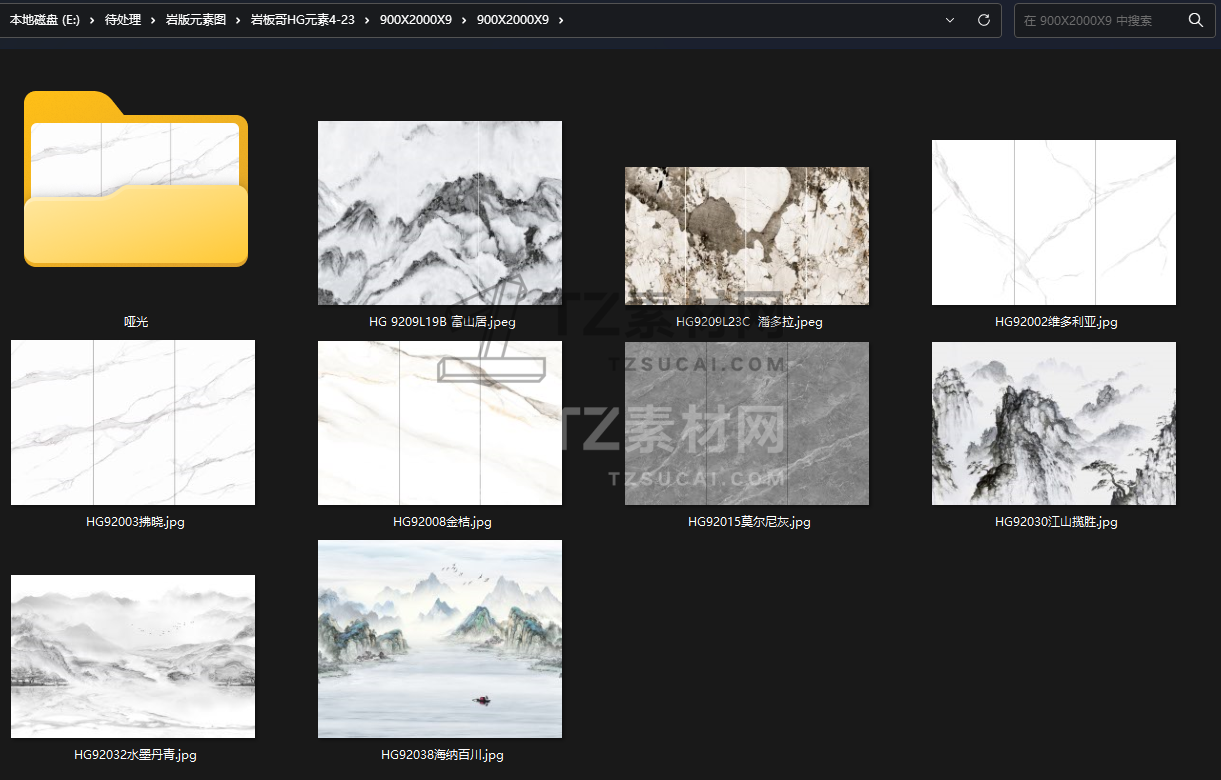Expand chevron after 岩版元素图 breadcrumb
The image size is (1221, 780).
click(238, 20)
